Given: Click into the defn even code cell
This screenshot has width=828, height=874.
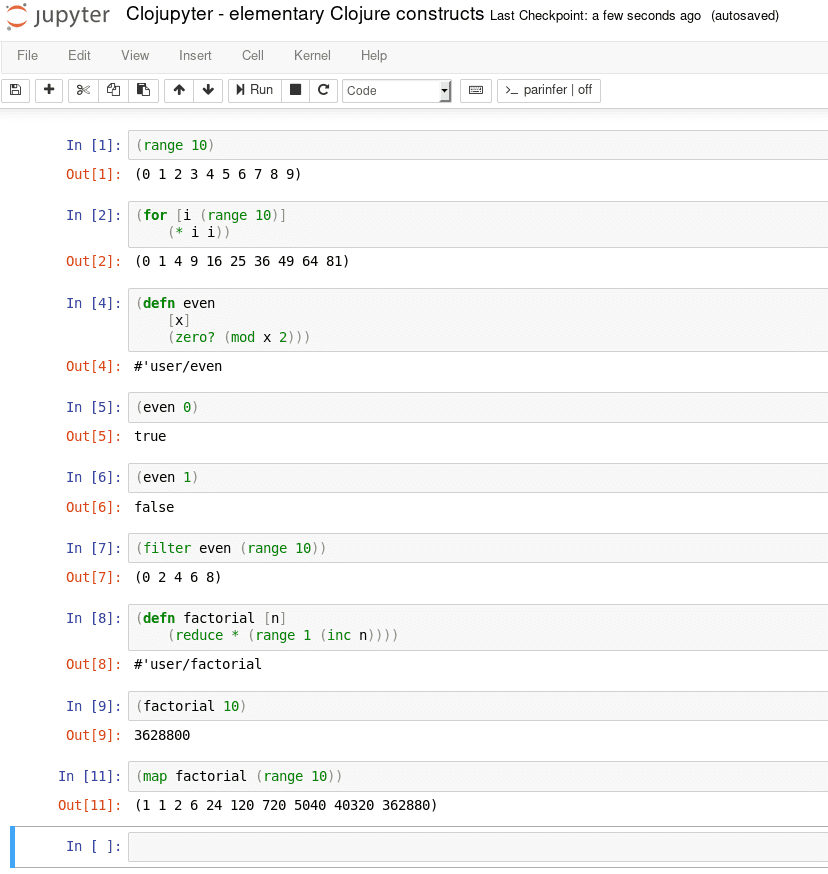Looking at the screenshot, I should pyautogui.click(x=478, y=320).
